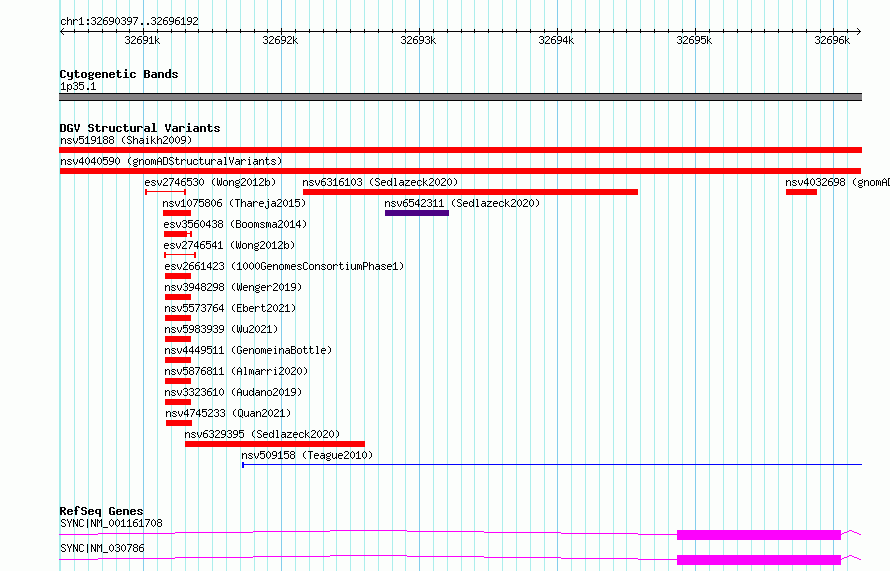Click the nsv6316103 (Sedlazeck2020) label

pyautogui.click(x=380, y=182)
